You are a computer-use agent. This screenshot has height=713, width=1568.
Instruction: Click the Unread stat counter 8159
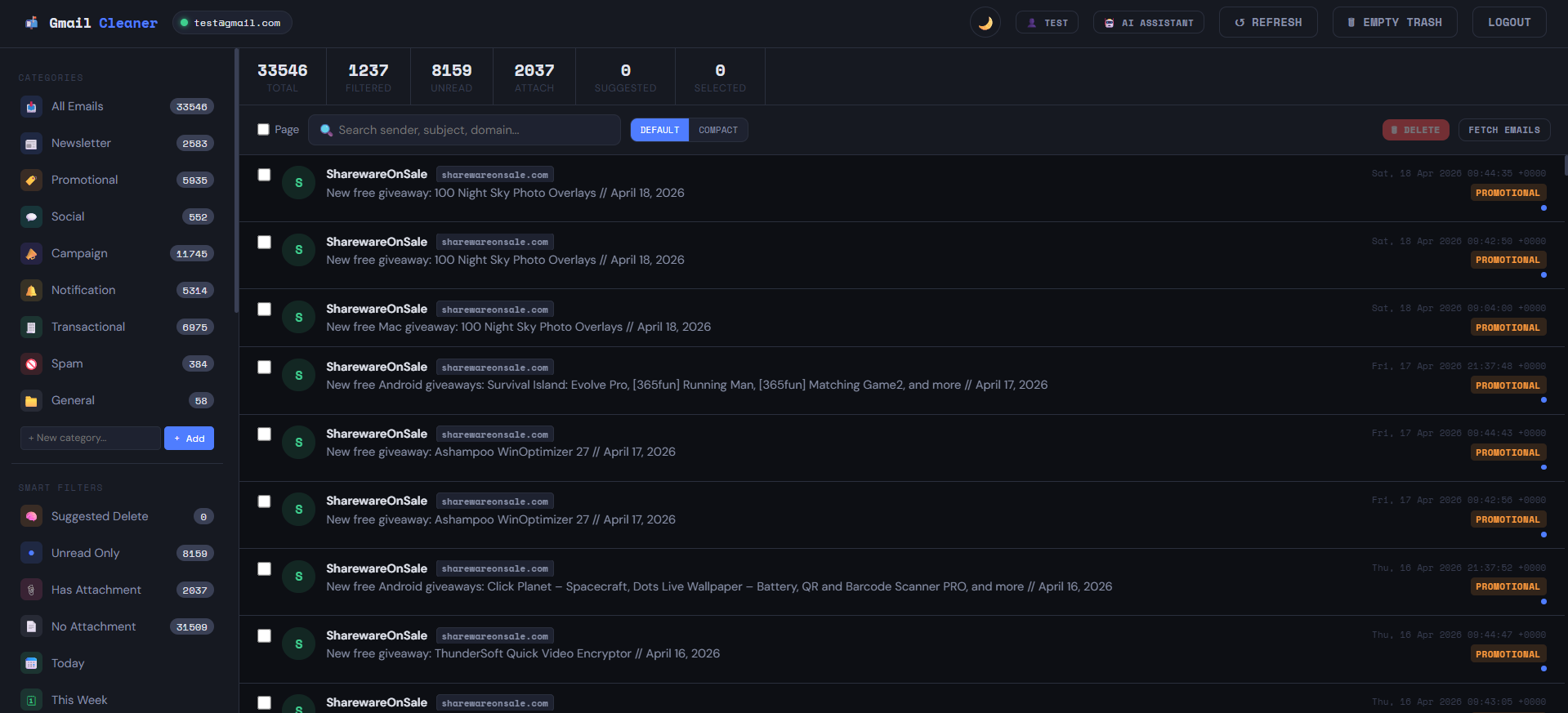[x=452, y=77]
